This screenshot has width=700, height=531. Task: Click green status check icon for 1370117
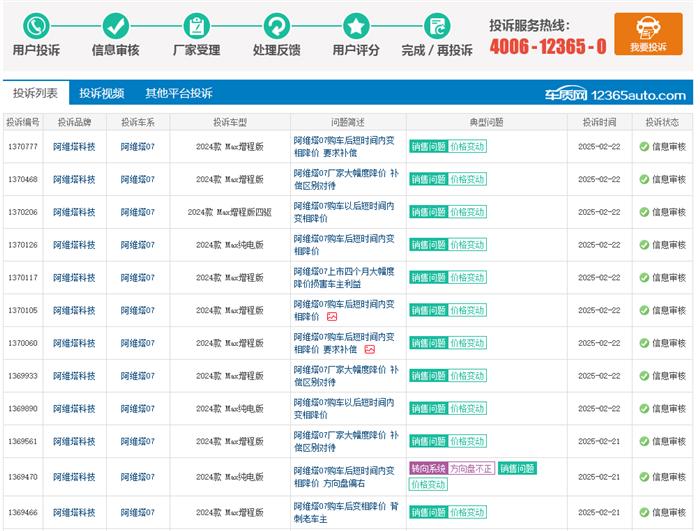(x=644, y=277)
